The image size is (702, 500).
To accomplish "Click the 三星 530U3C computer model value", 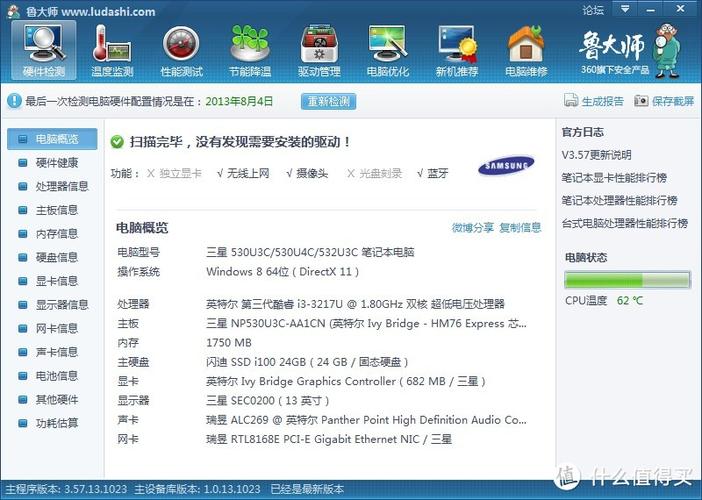I will 310,252.
